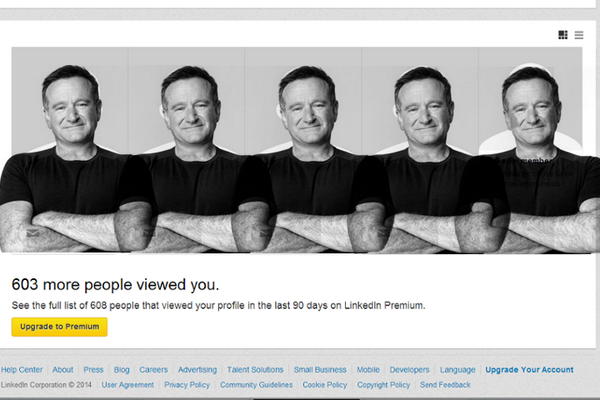Open the Privacy Policy link
This screenshot has height=400, width=600.
187,385
